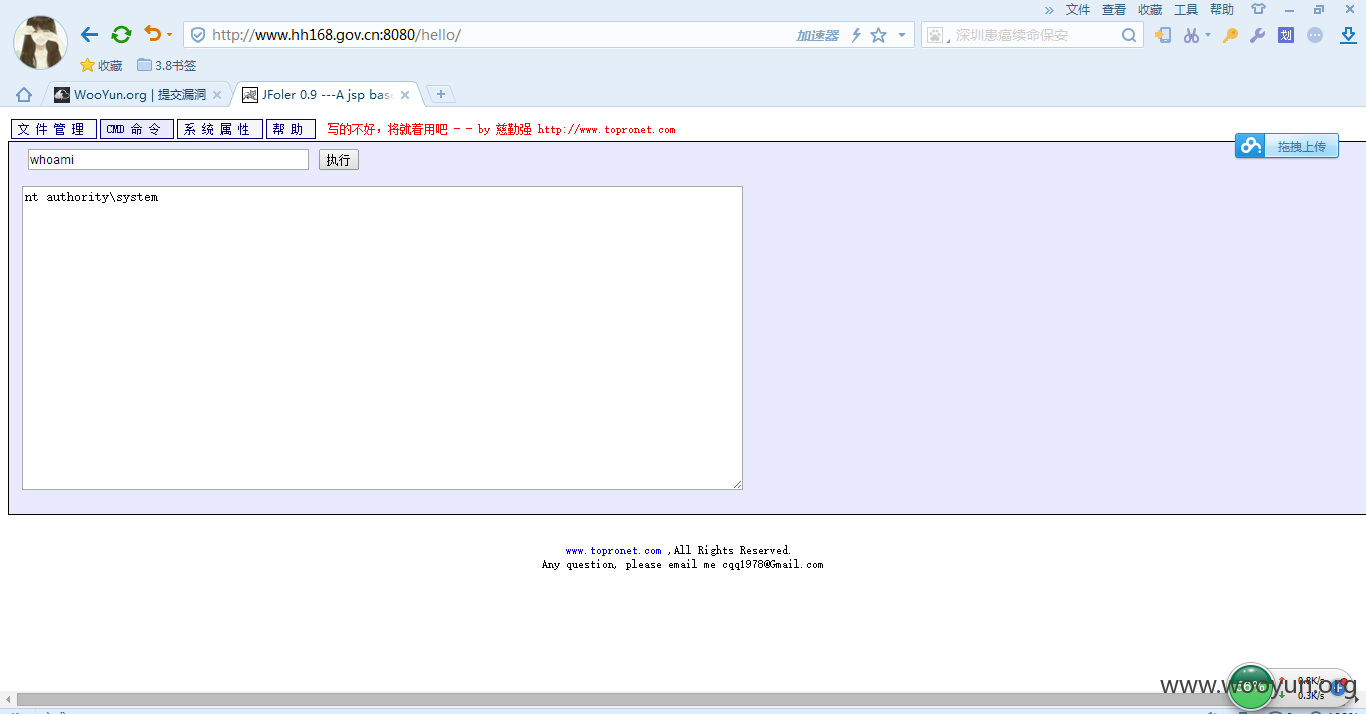Open the 文件管理 file manager button

(x=54, y=129)
